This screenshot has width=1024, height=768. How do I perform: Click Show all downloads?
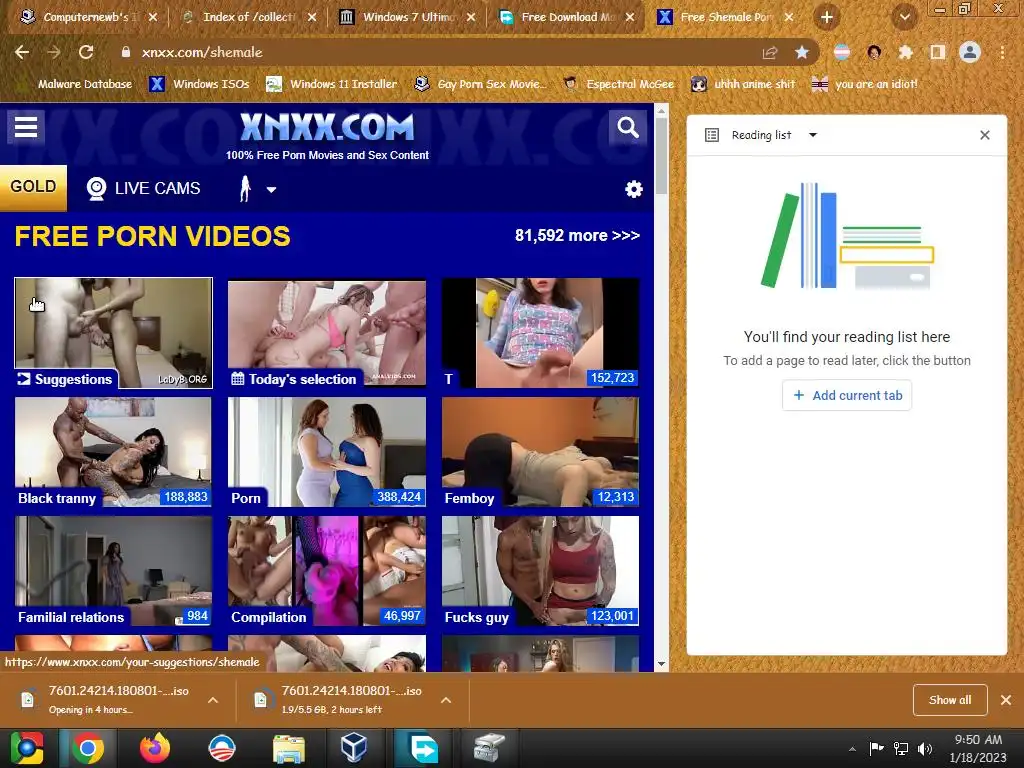tap(950, 699)
